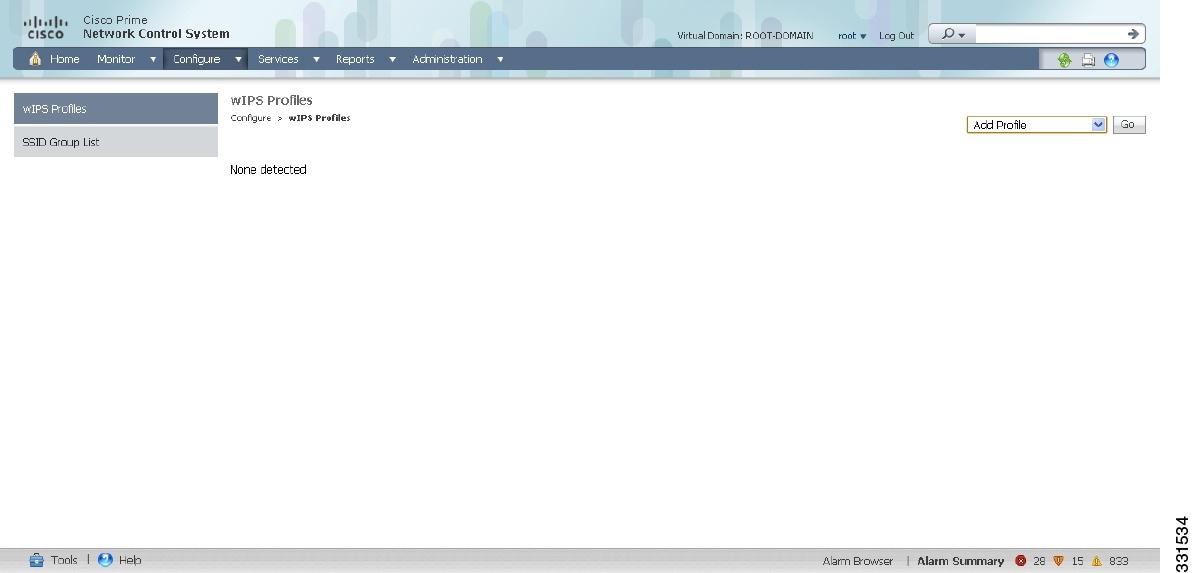
Task: Expand Reports menu arrow
Action: (393, 59)
